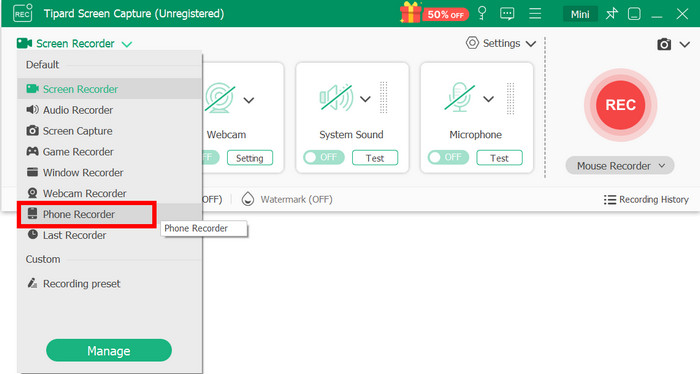Switch to Mini mode
Viewport: 700px width, 374px height.
pos(580,14)
